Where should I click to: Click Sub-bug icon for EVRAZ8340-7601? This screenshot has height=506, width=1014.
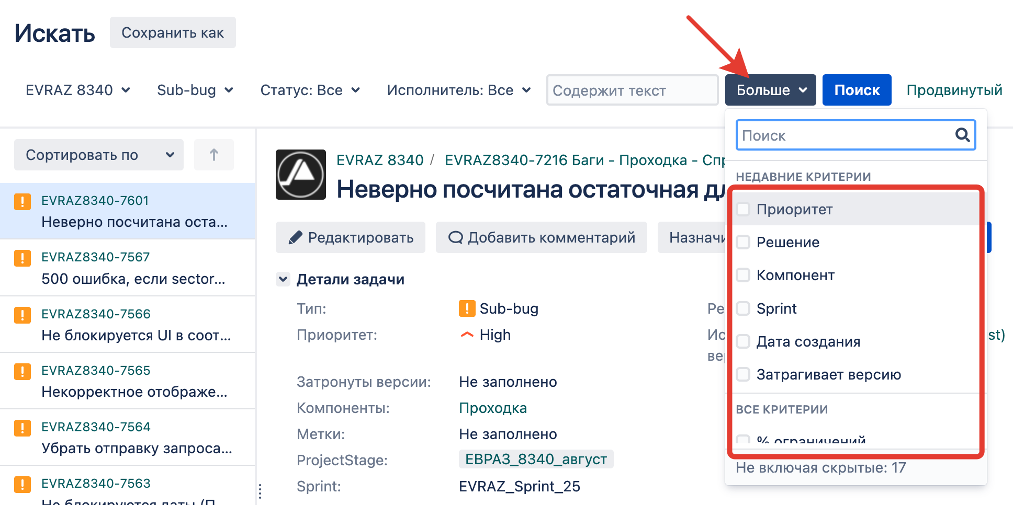(x=23, y=202)
